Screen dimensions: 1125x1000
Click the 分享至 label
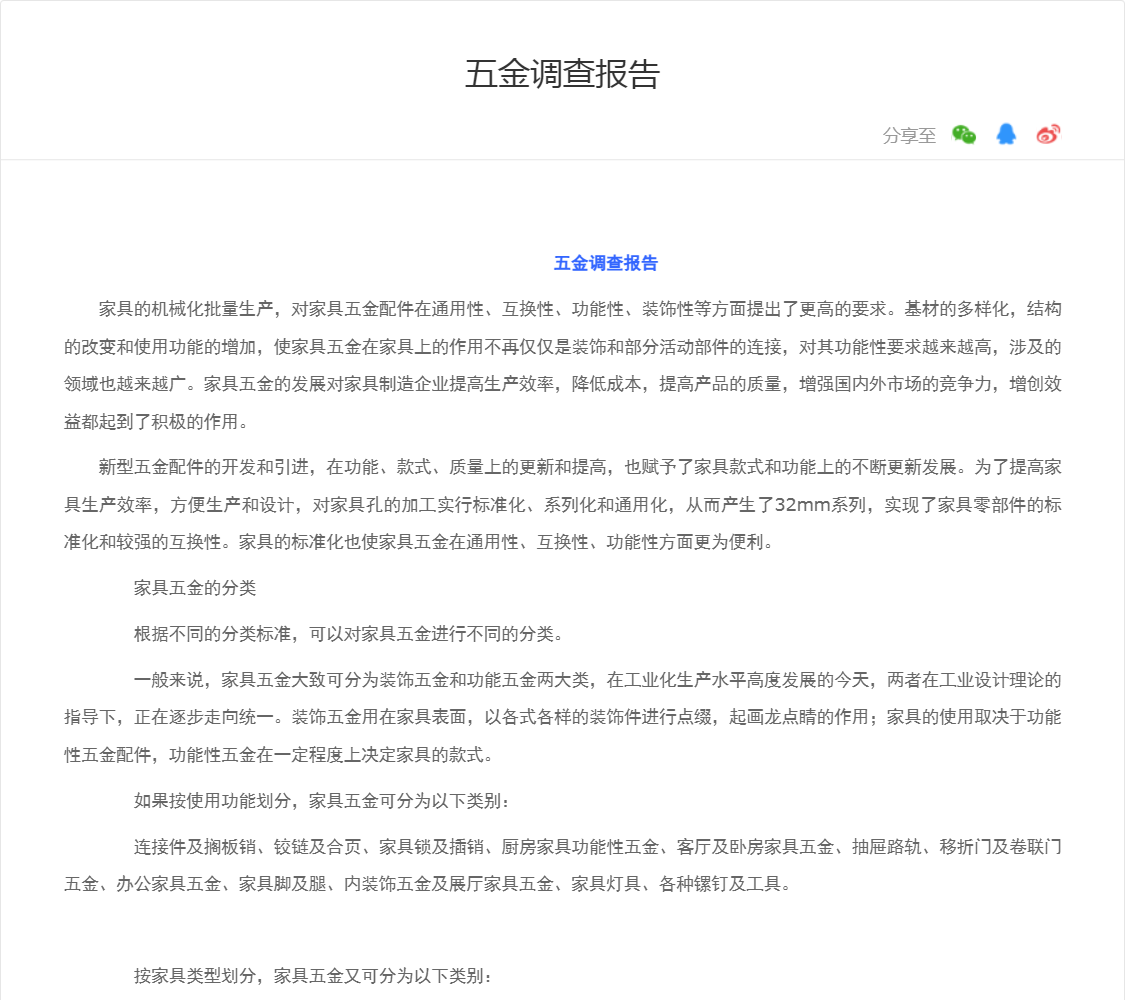[x=909, y=136]
